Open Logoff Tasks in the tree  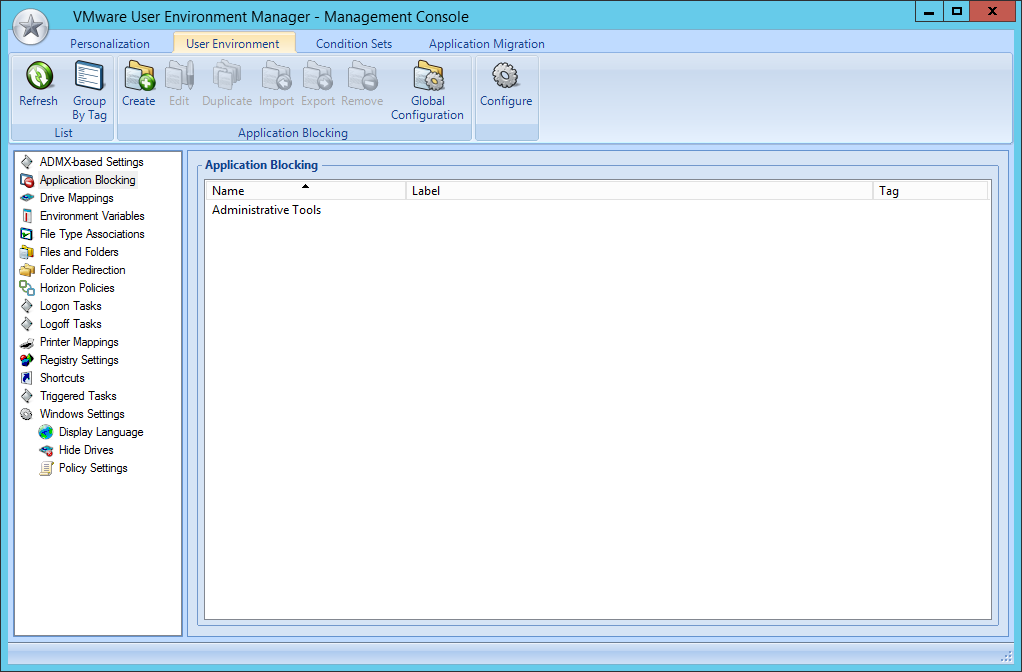[70, 324]
